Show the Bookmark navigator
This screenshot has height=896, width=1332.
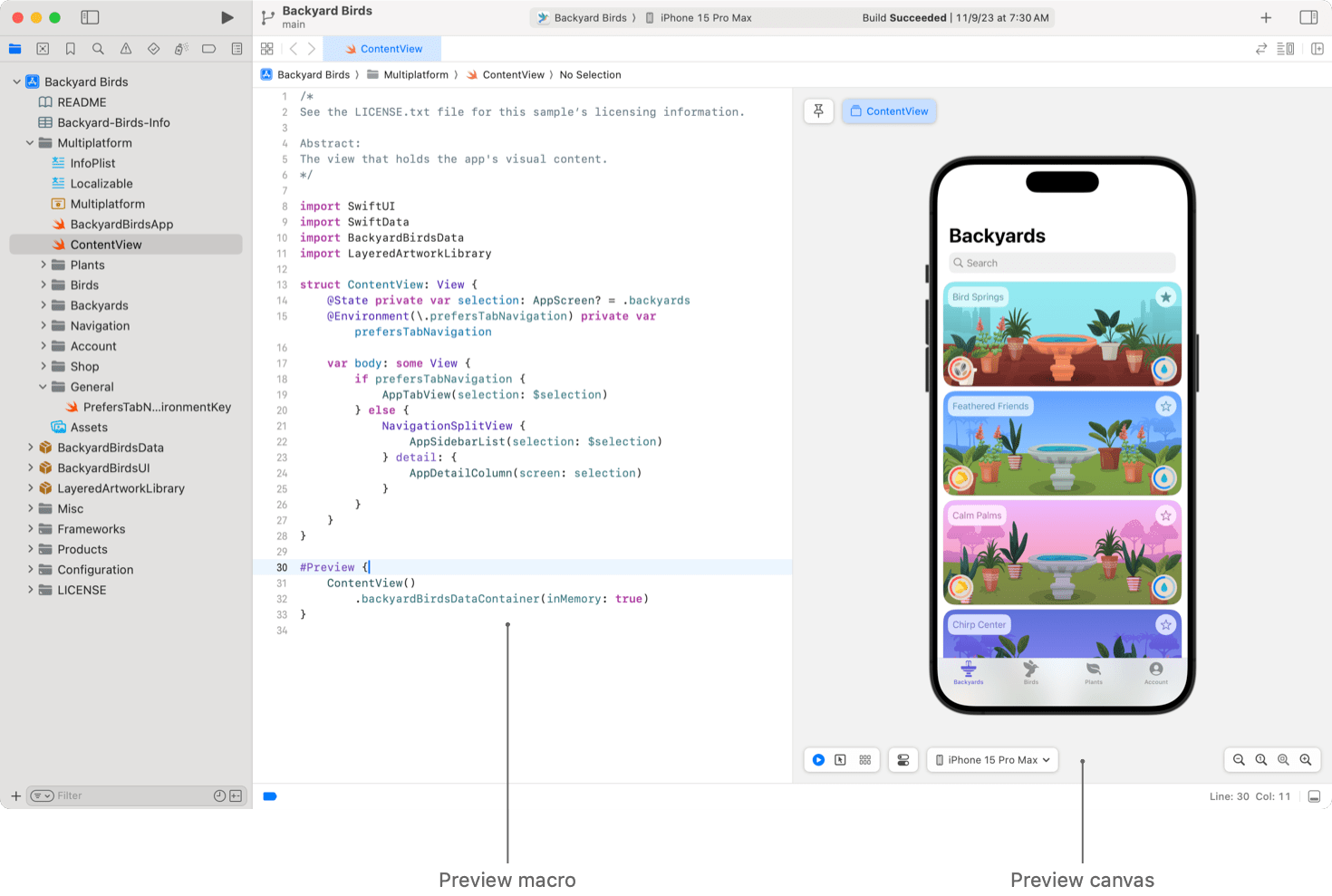tap(70, 48)
